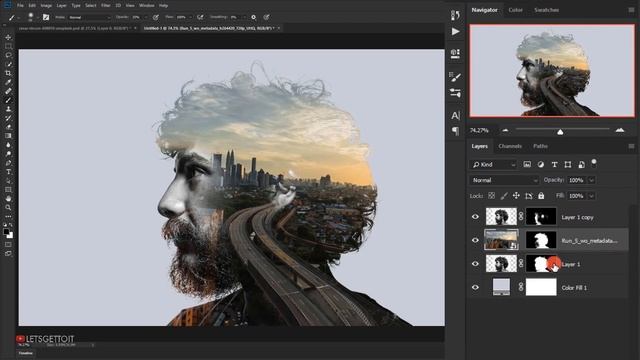Select the Lasso tool

pos(8,55)
